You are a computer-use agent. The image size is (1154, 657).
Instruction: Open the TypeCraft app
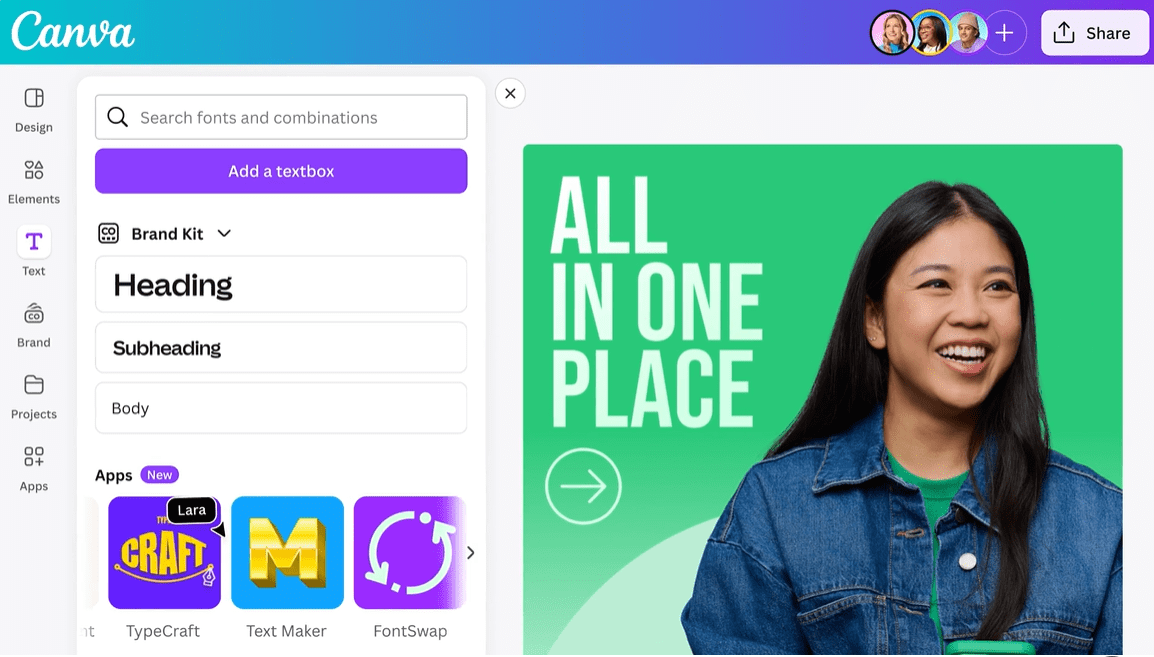pos(164,552)
